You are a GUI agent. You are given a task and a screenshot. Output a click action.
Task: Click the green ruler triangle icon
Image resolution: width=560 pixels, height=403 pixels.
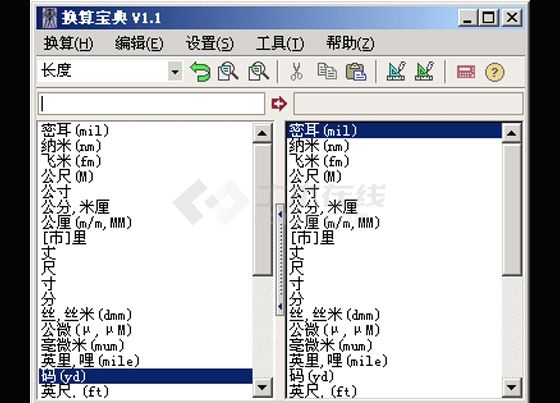424,71
